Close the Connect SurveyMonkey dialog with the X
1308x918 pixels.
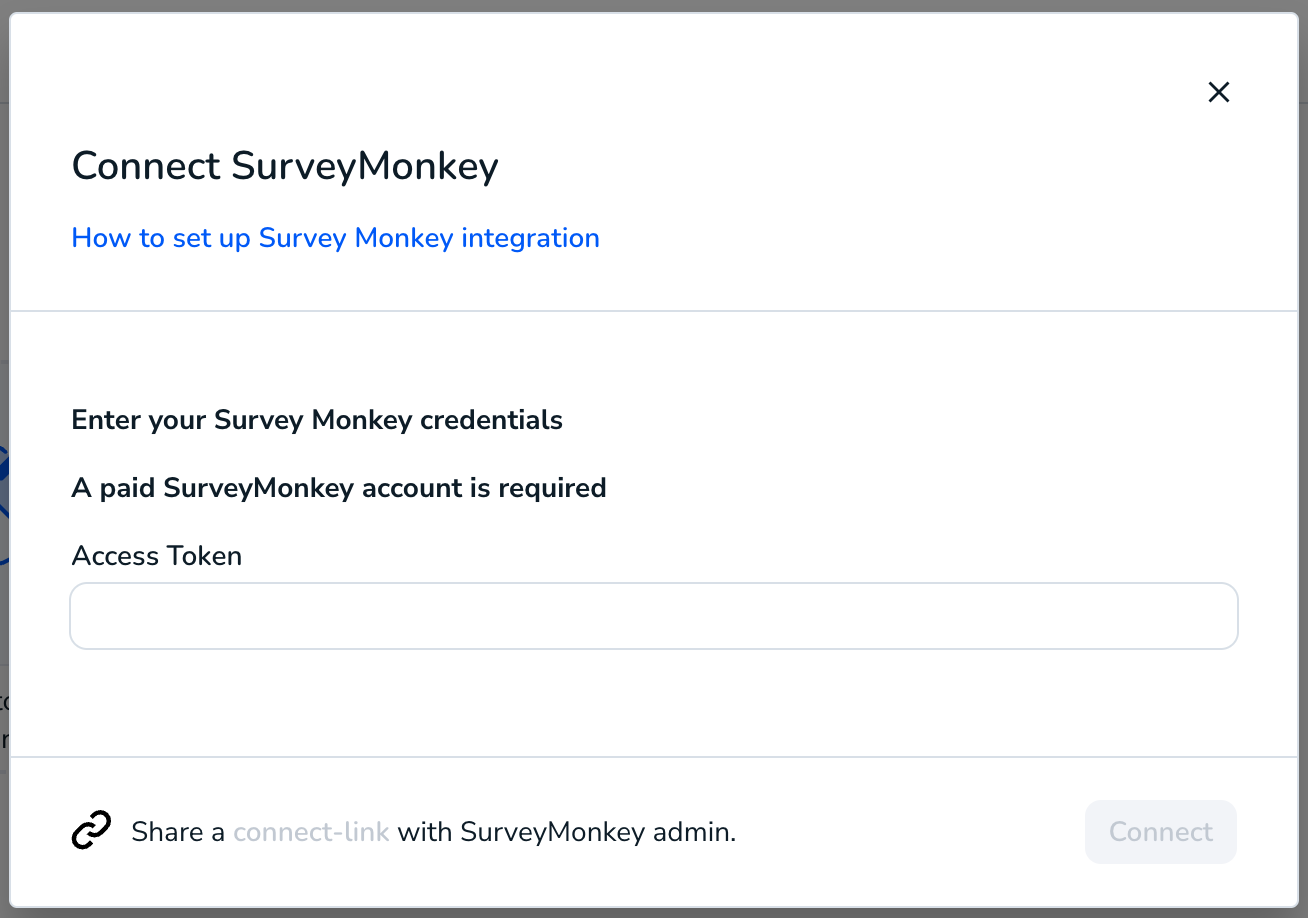(x=1218, y=92)
